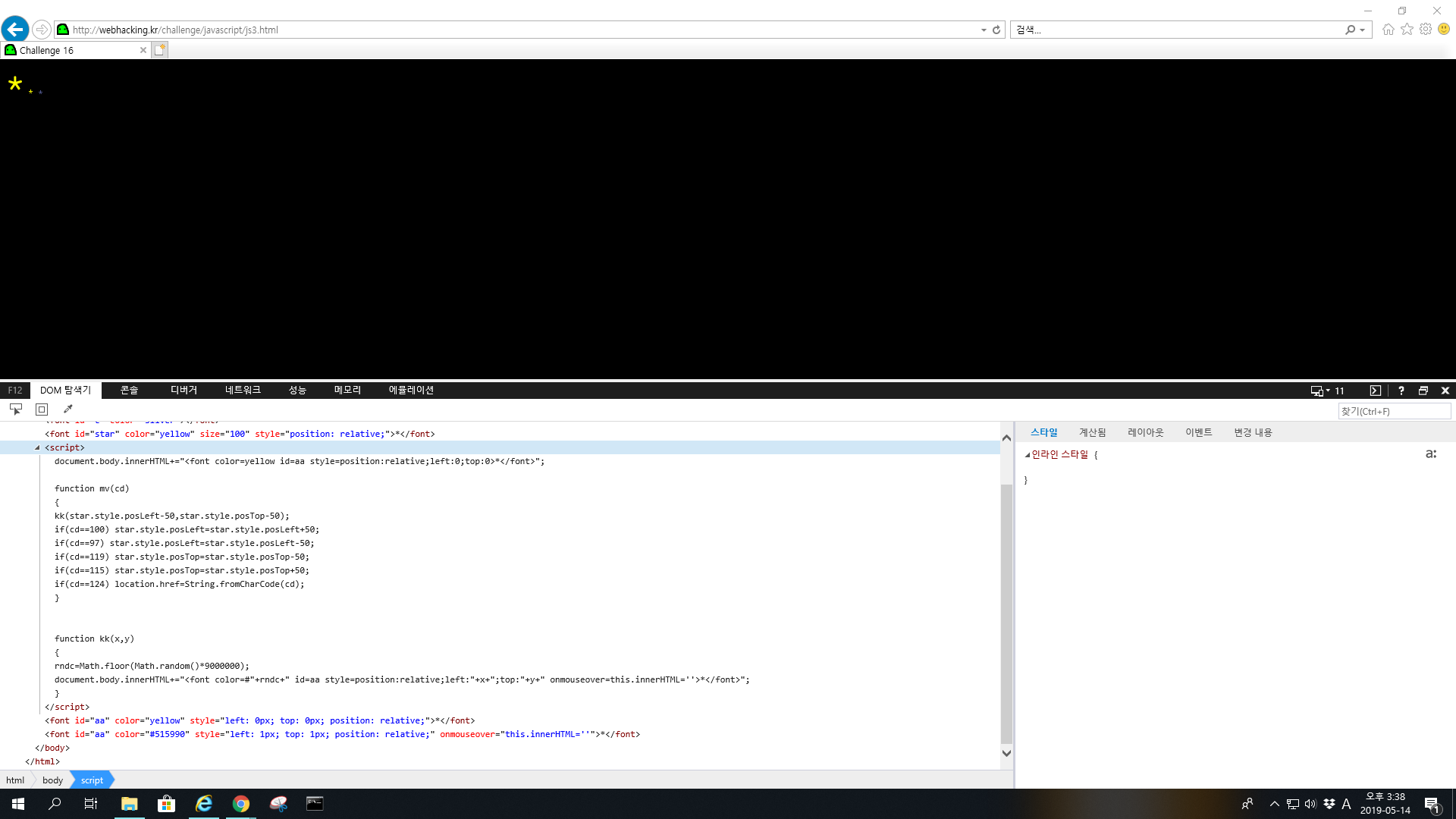This screenshot has width=1456, height=819.
Task: Click the color picker eyedropper icon
Action: tap(67, 409)
